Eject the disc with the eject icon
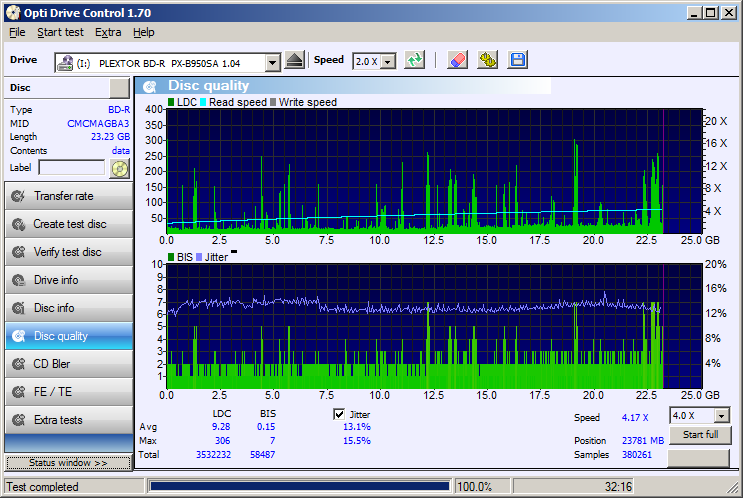This screenshot has height=498, width=743. click(x=295, y=60)
